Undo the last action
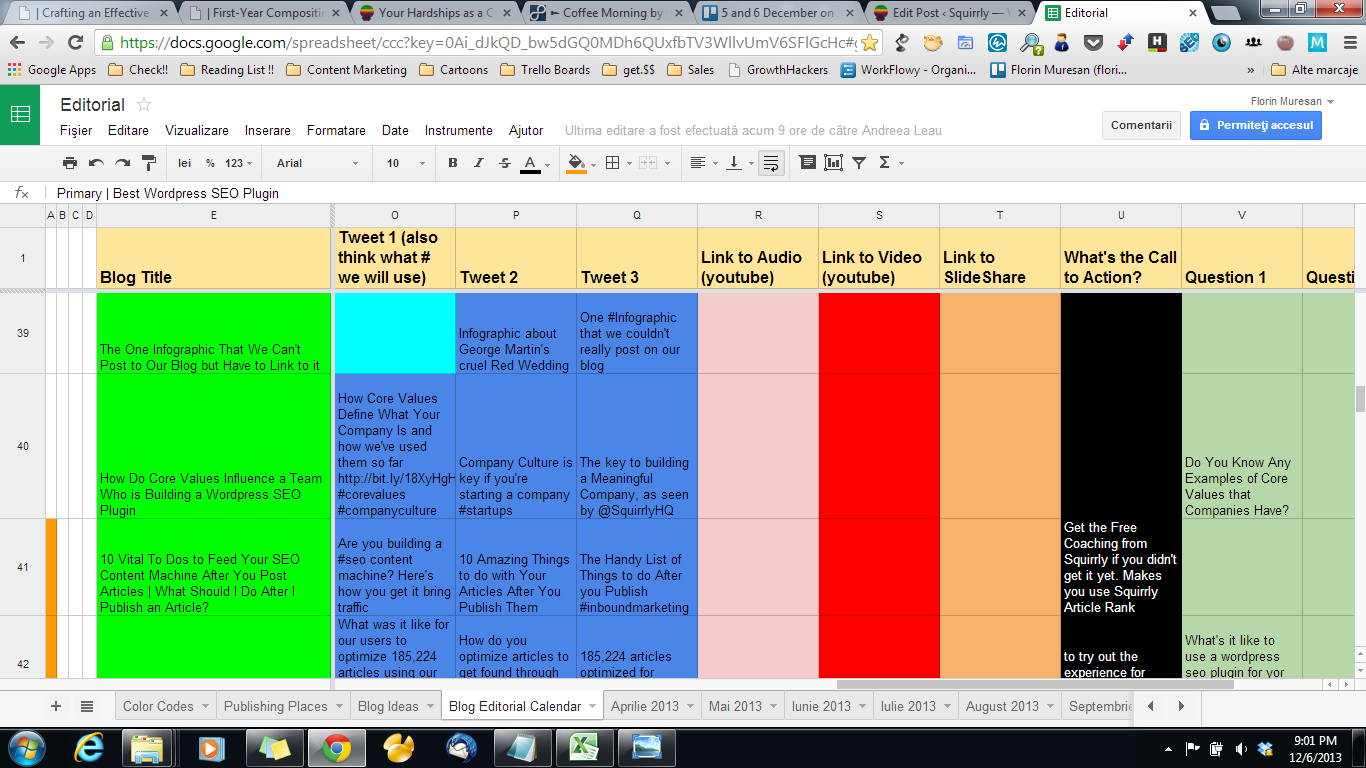This screenshot has height=768, width=1366. tap(96, 163)
